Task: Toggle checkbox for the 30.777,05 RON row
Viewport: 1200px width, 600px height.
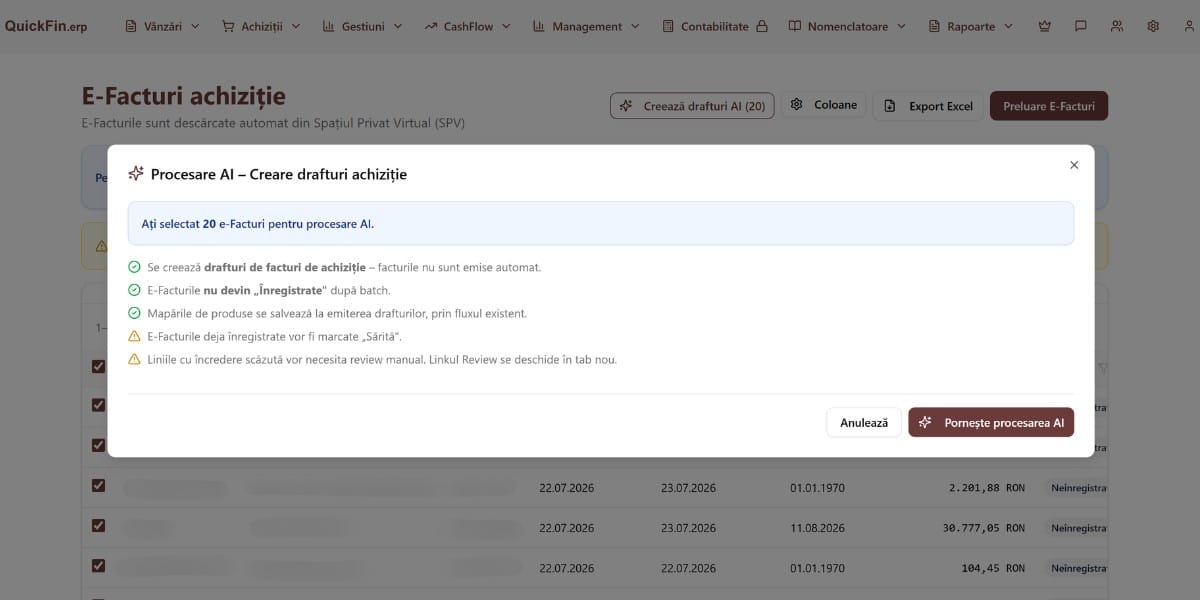Action: tap(98, 525)
